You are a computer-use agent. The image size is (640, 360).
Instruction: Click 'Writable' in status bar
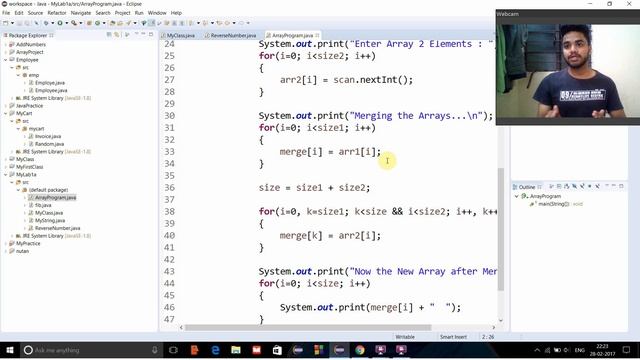click(x=405, y=337)
